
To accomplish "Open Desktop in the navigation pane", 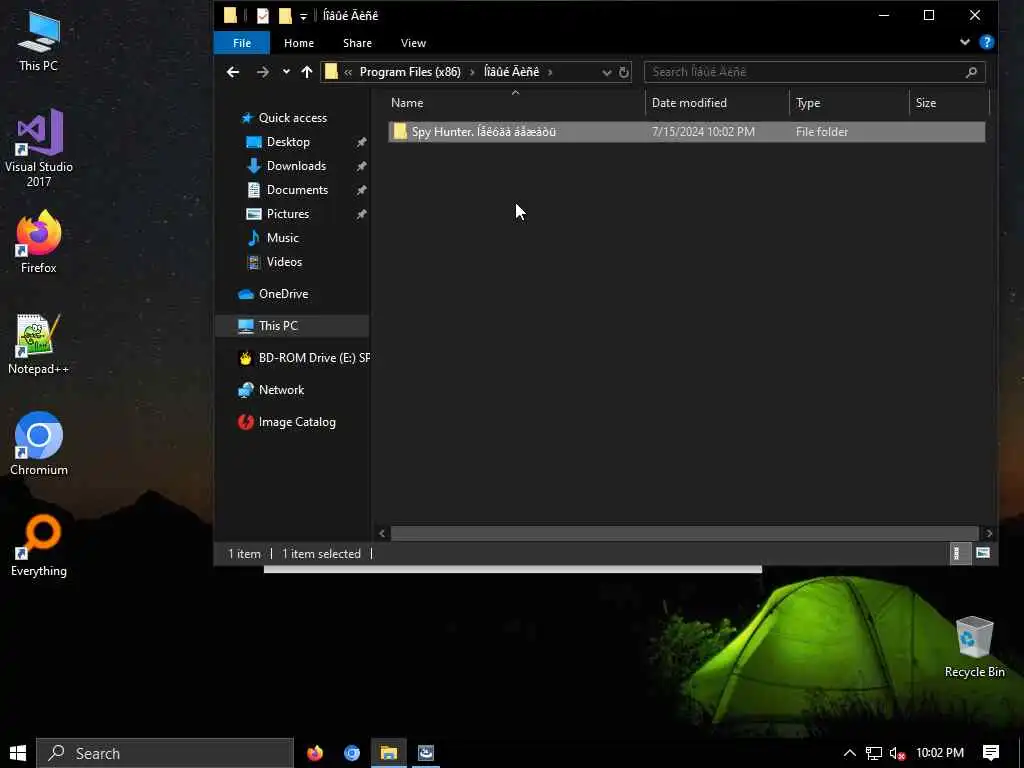I will (x=288, y=142).
